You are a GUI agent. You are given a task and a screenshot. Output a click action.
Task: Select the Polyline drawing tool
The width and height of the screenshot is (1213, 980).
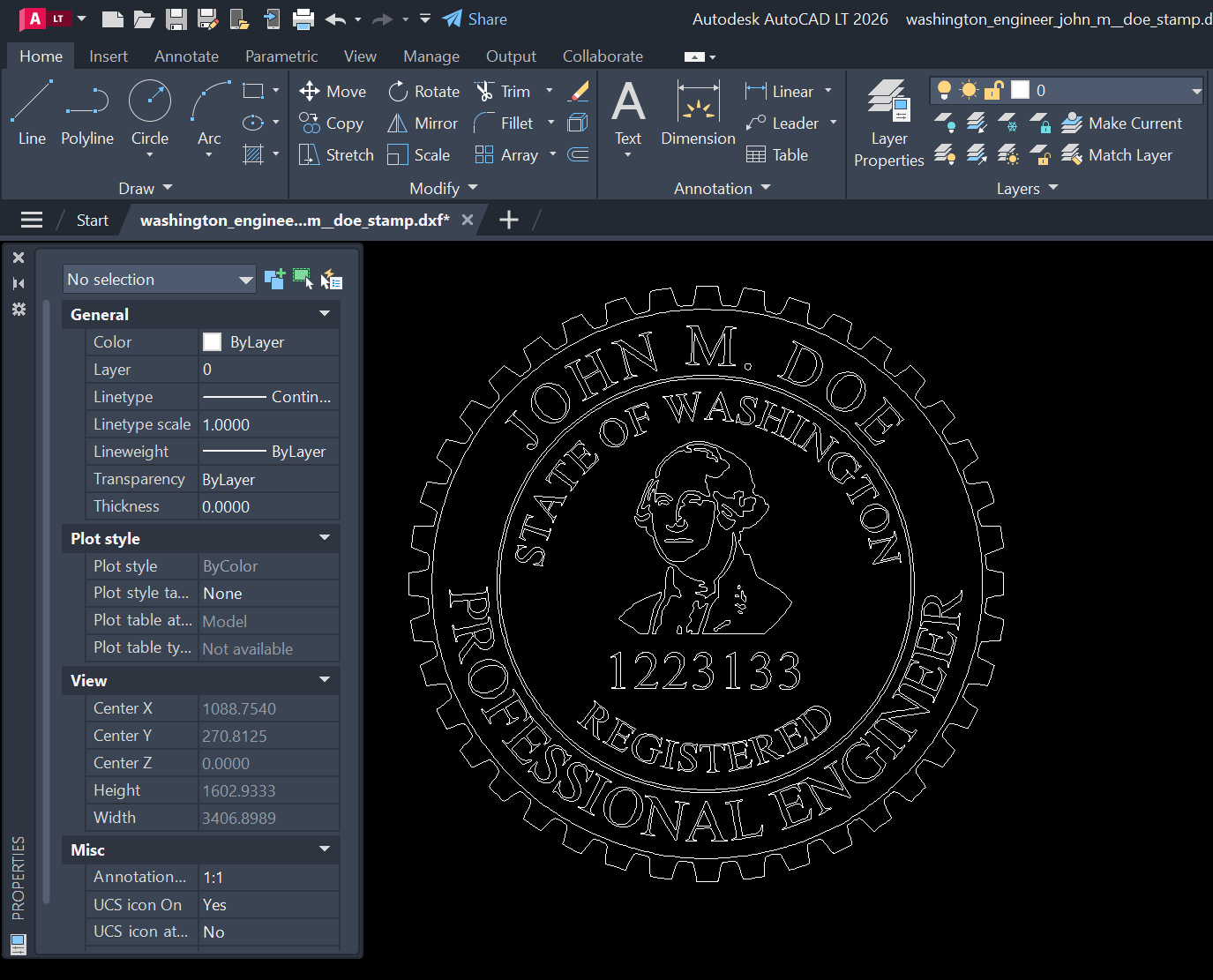(x=86, y=116)
